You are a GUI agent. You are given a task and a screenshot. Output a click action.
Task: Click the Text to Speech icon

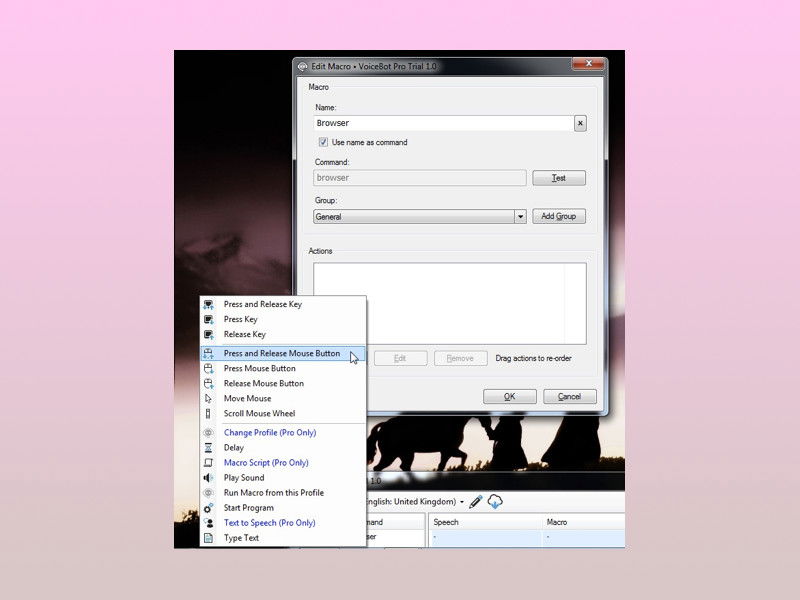208,523
